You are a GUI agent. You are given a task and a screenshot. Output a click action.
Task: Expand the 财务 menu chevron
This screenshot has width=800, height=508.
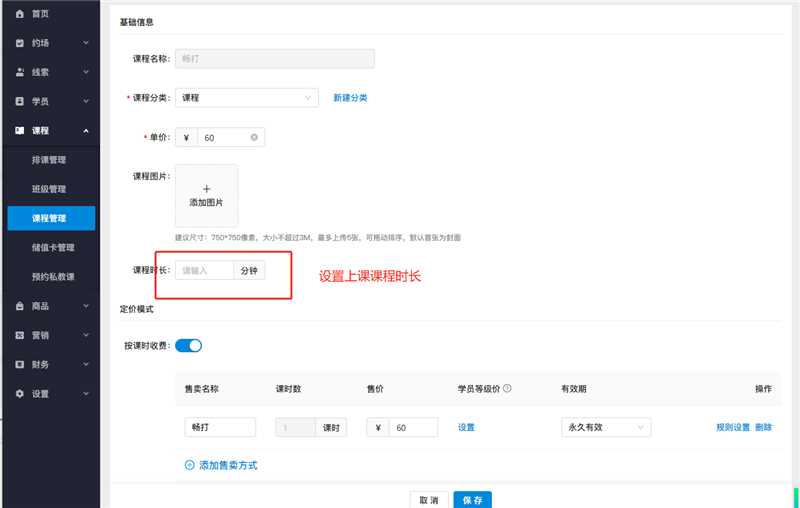click(x=86, y=364)
